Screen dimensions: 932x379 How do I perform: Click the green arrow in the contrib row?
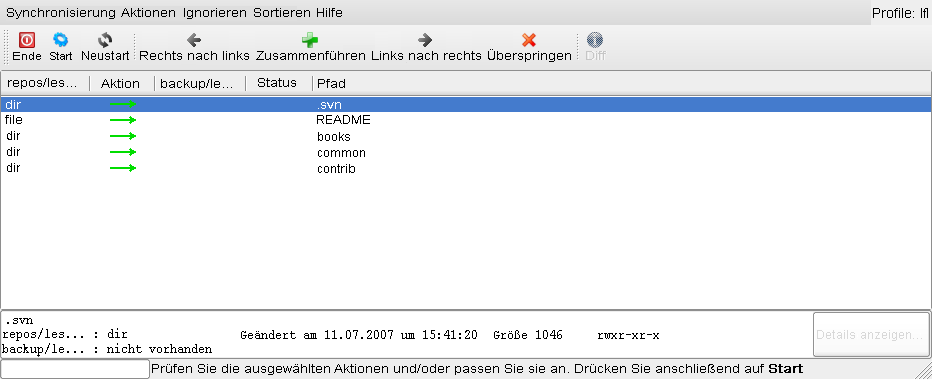click(123, 168)
